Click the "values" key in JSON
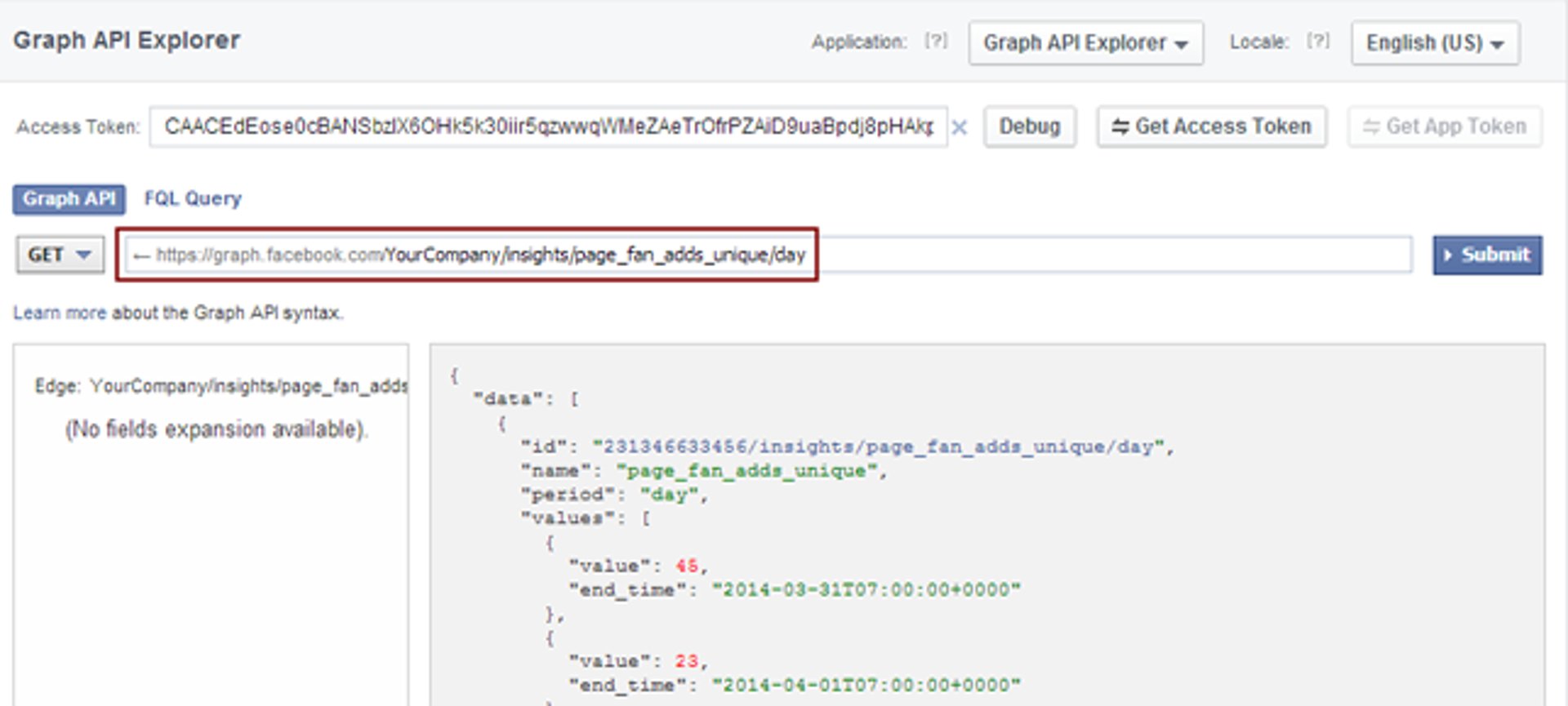This screenshot has height=706, width=1568. 567,518
